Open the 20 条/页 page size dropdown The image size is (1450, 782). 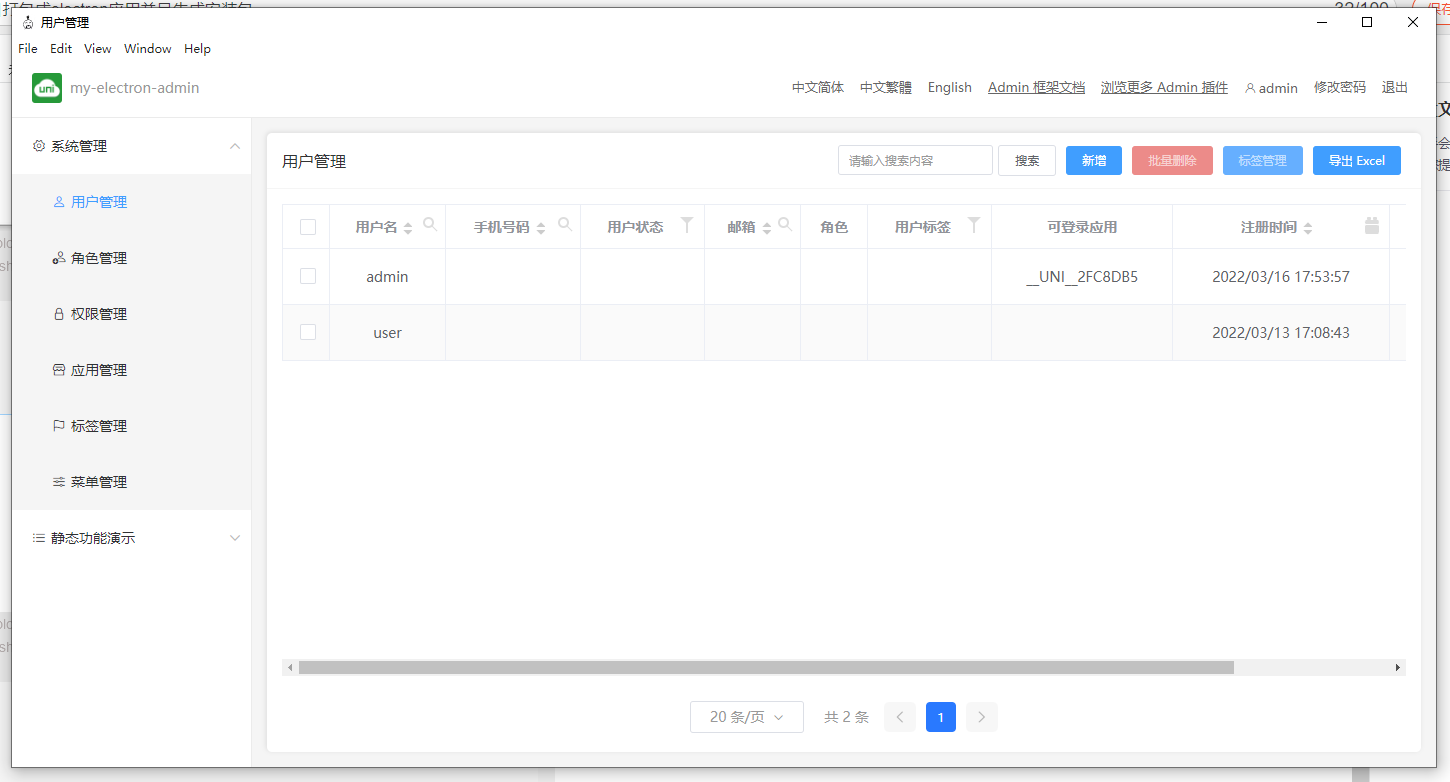746,717
